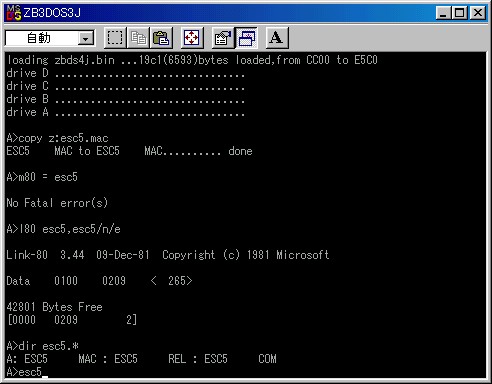The width and height of the screenshot is (492, 384).
Task: Open the MS-DOS system menu icon
Action: [14, 13]
